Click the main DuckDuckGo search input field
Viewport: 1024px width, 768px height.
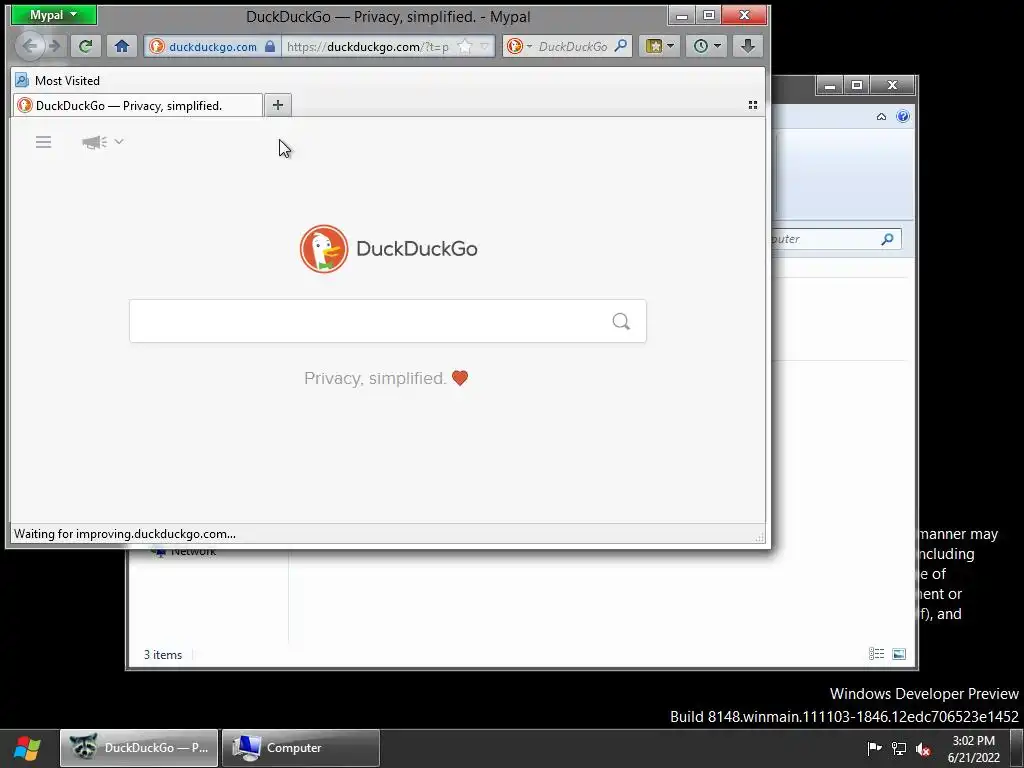(388, 321)
